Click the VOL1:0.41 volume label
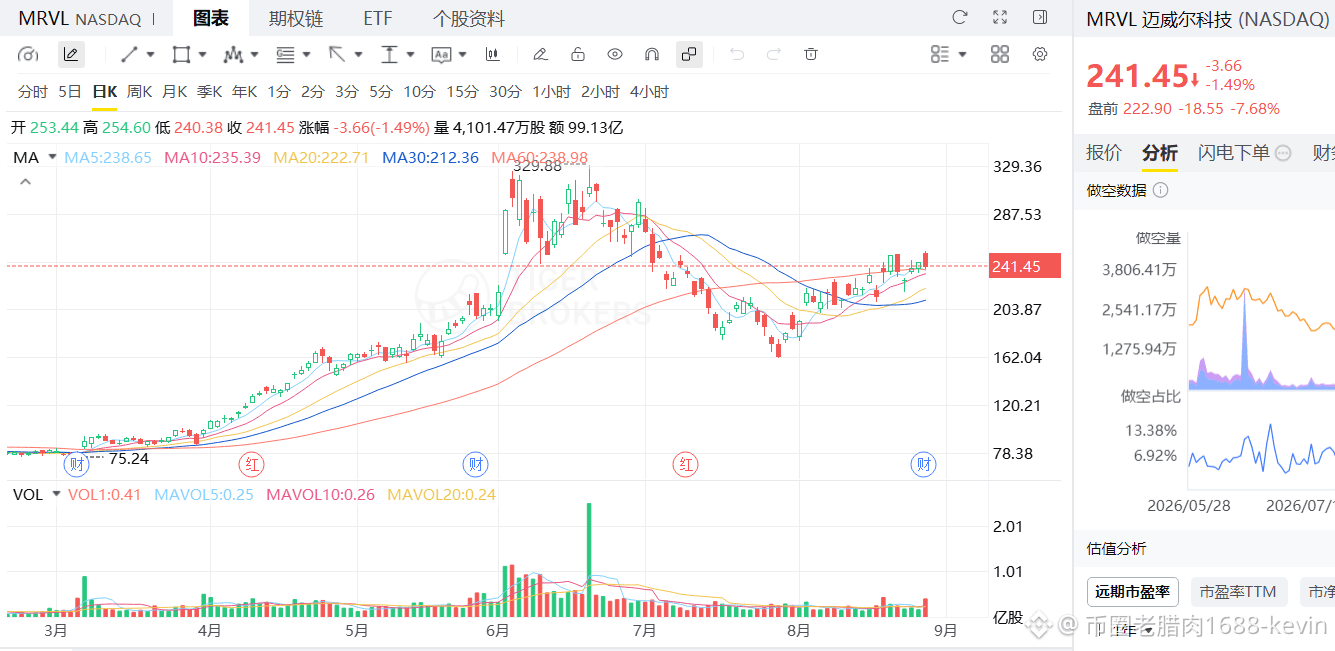This screenshot has width=1335, height=651. [105, 494]
